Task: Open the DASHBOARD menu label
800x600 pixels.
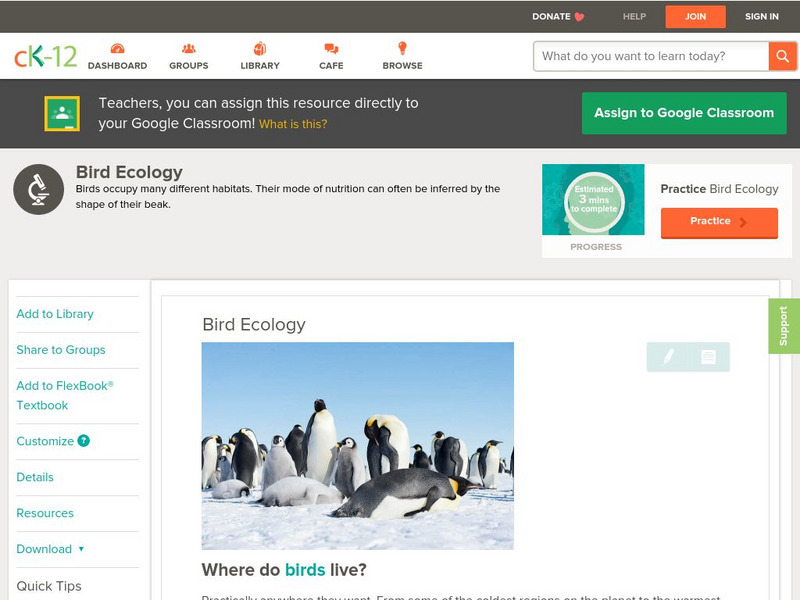Action: (117, 66)
